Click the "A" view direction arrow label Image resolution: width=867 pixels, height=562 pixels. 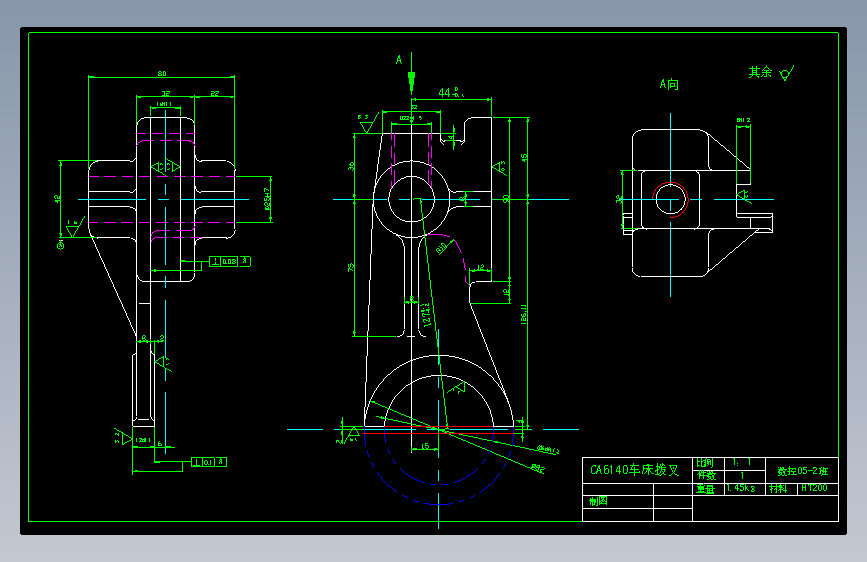coord(399,60)
